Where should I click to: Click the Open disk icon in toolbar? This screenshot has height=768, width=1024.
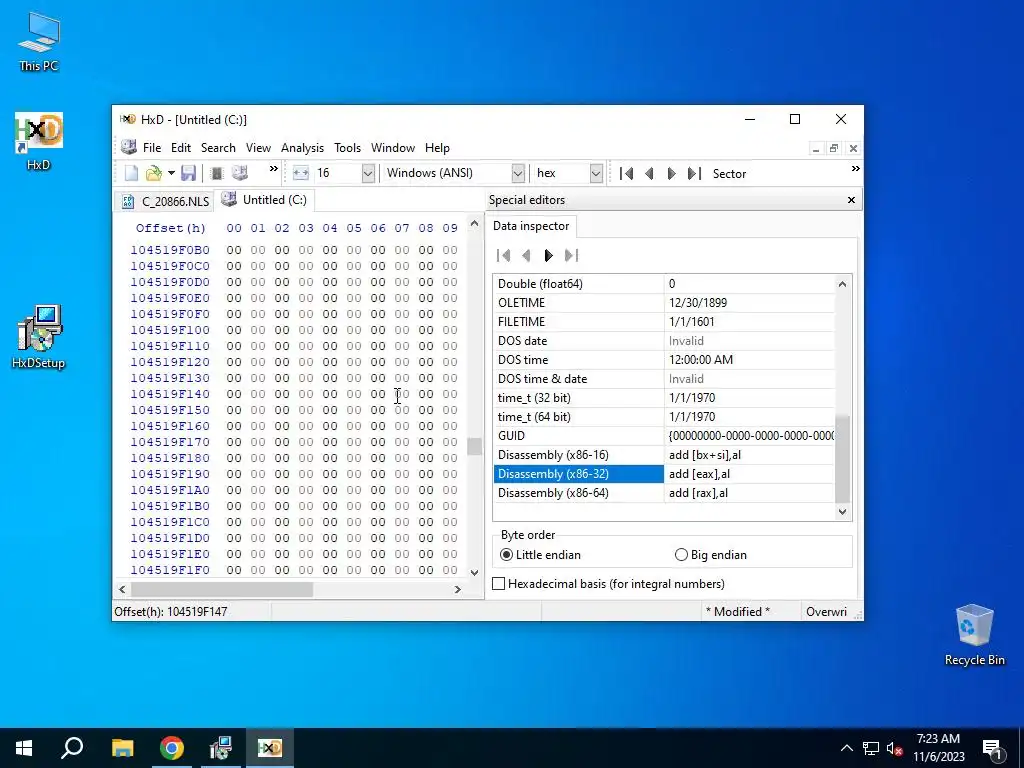point(240,173)
